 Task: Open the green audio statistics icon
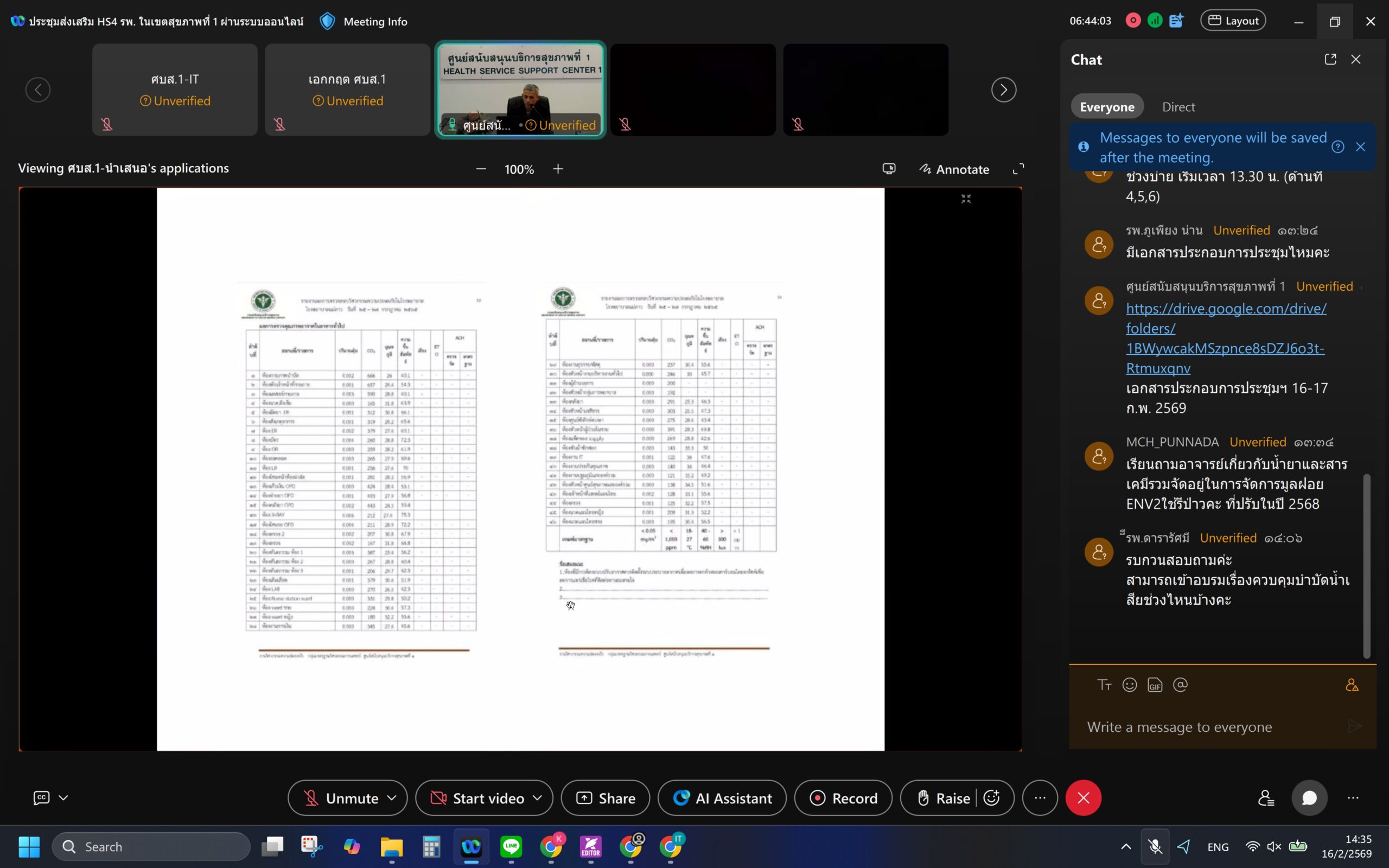coord(1155,21)
